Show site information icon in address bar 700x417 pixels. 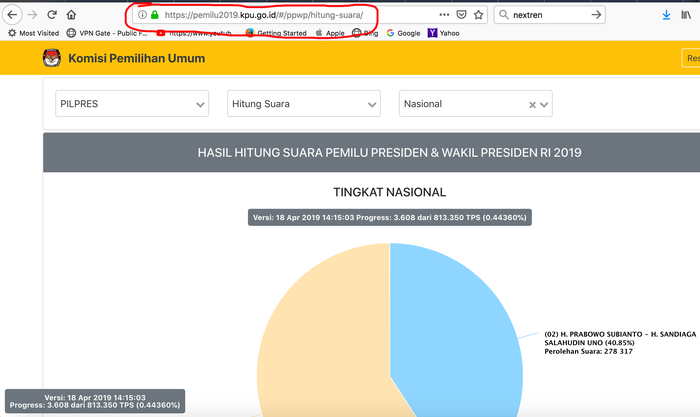142,15
